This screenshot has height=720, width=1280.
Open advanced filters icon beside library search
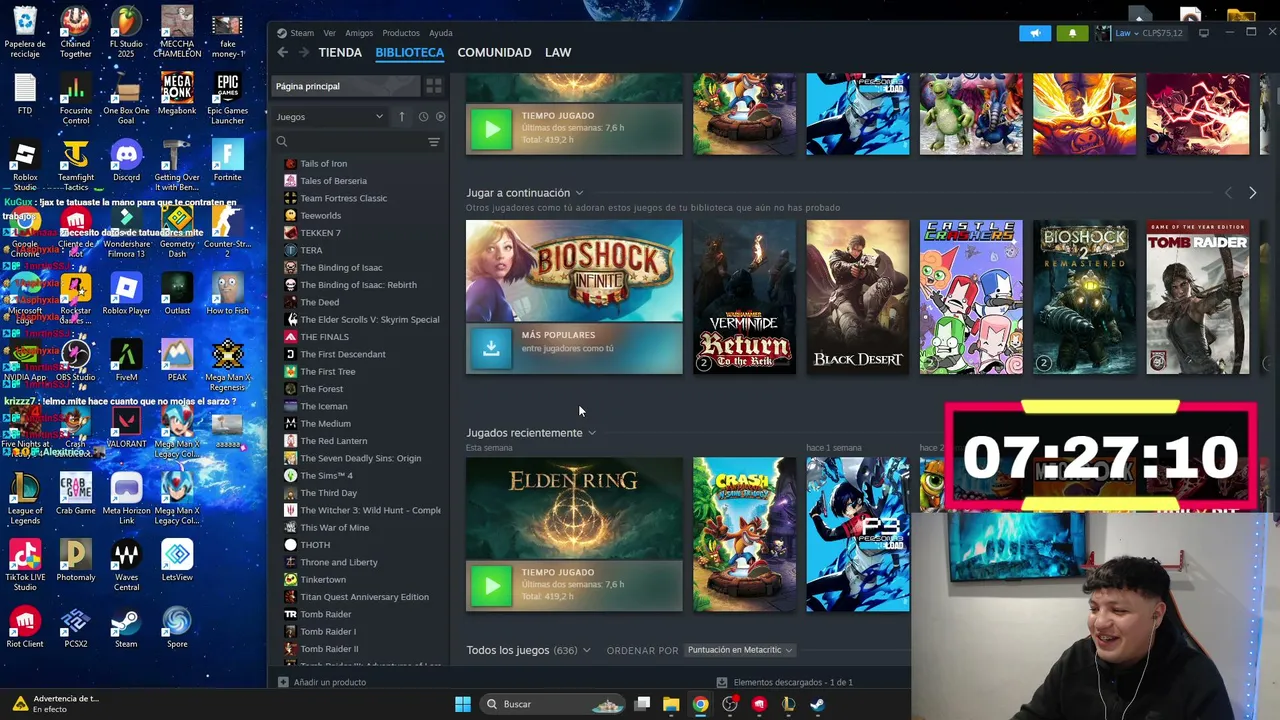tap(434, 142)
